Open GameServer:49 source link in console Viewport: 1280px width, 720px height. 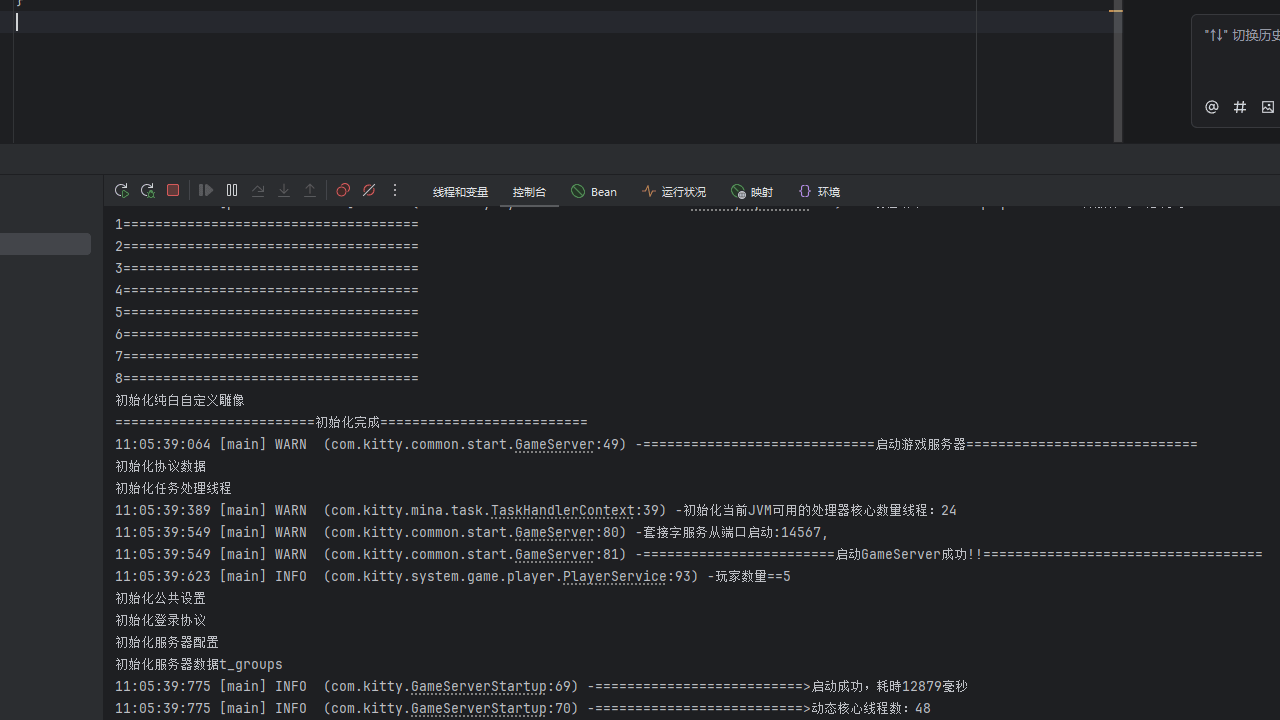554,444
